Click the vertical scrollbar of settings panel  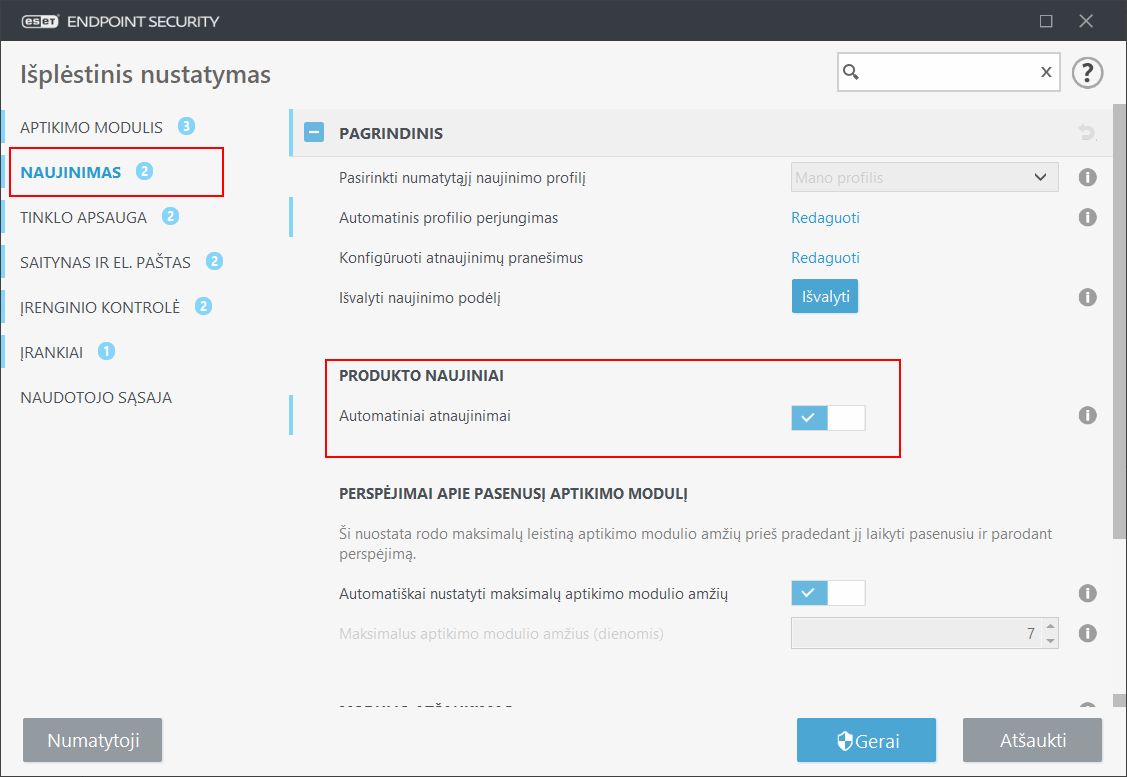coord(1119,320)
